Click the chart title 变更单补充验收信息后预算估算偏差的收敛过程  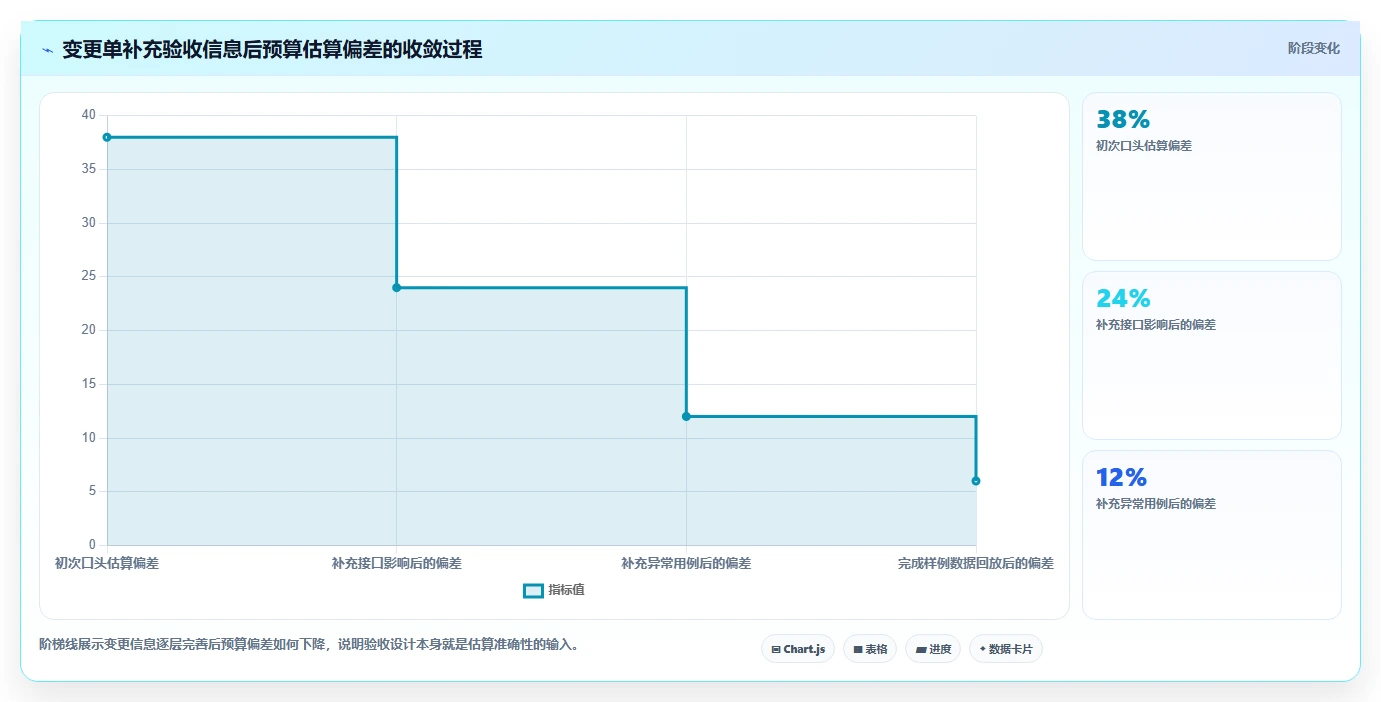[272, 49]
